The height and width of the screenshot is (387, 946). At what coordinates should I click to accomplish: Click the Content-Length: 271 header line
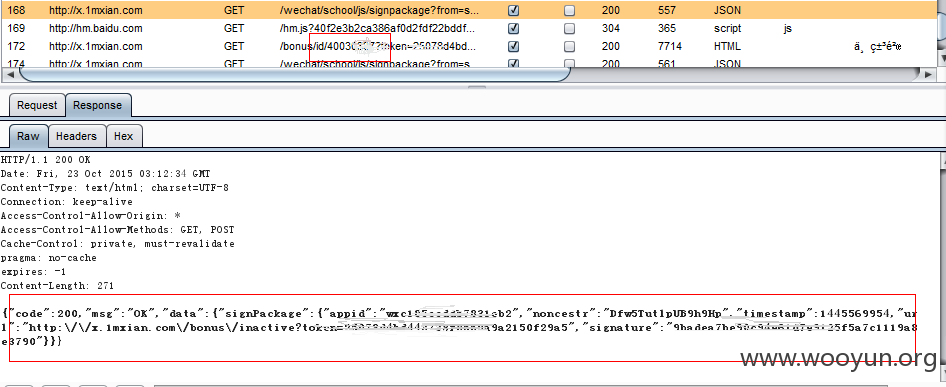57,286
